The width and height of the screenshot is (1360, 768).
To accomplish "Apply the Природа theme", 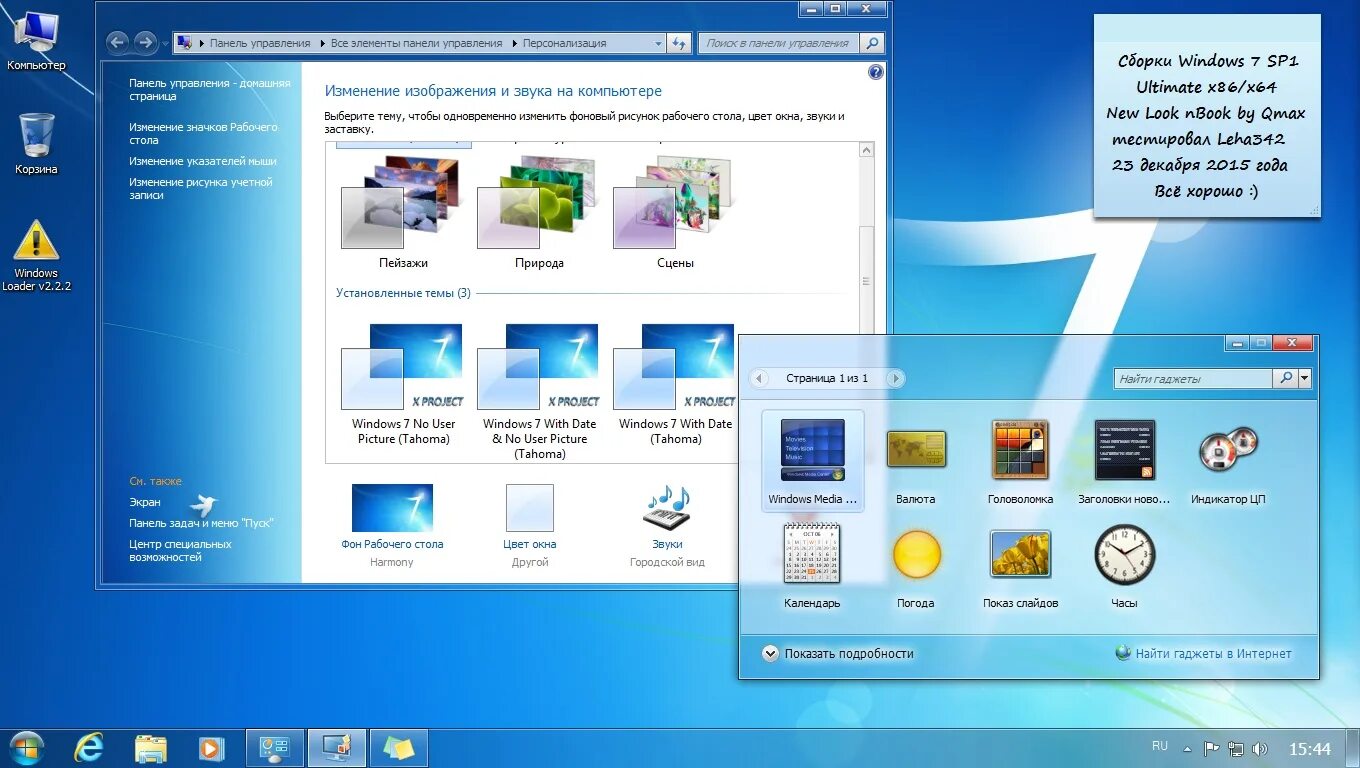I will click(539, 212).
